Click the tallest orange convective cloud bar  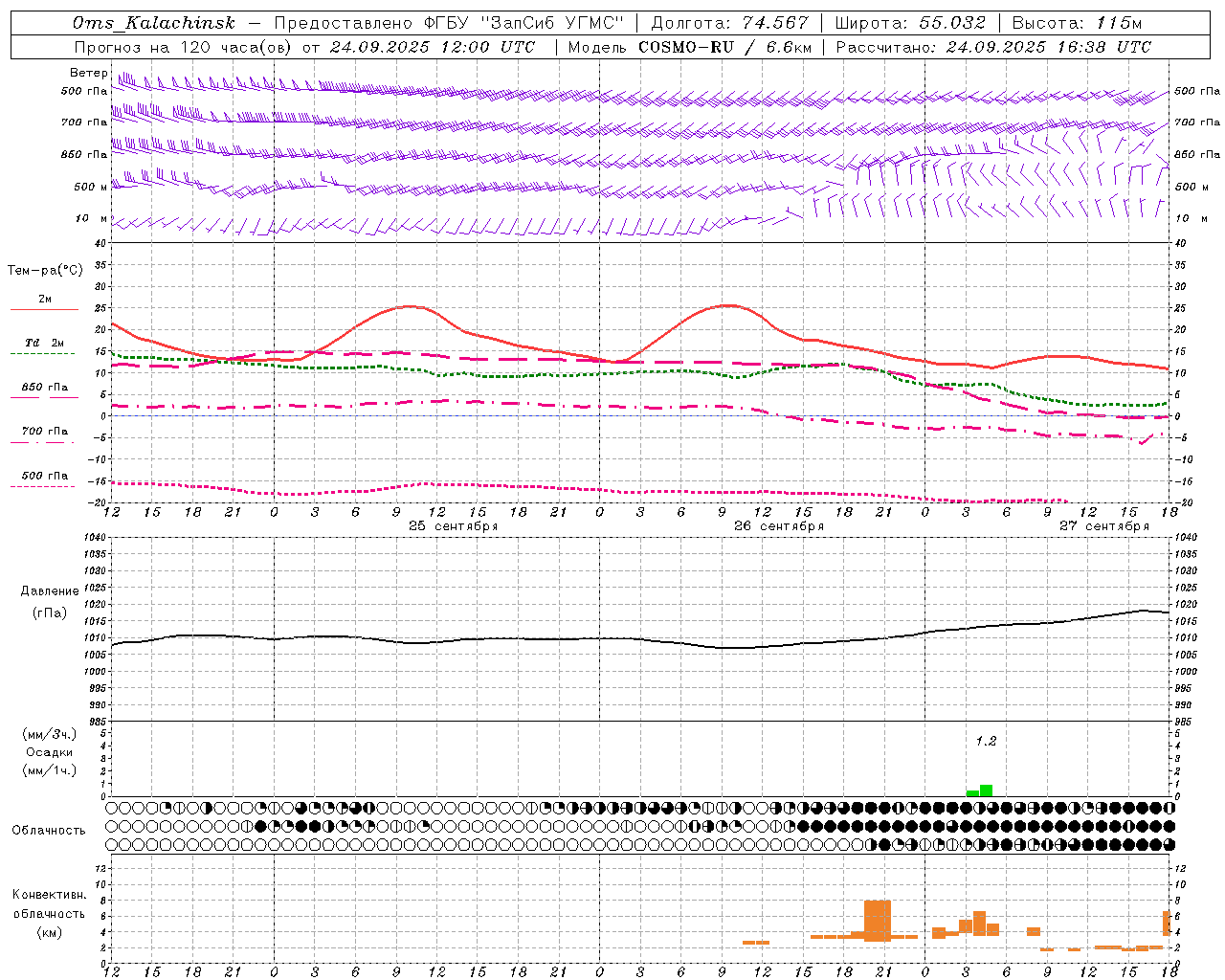tap(877, 921)
